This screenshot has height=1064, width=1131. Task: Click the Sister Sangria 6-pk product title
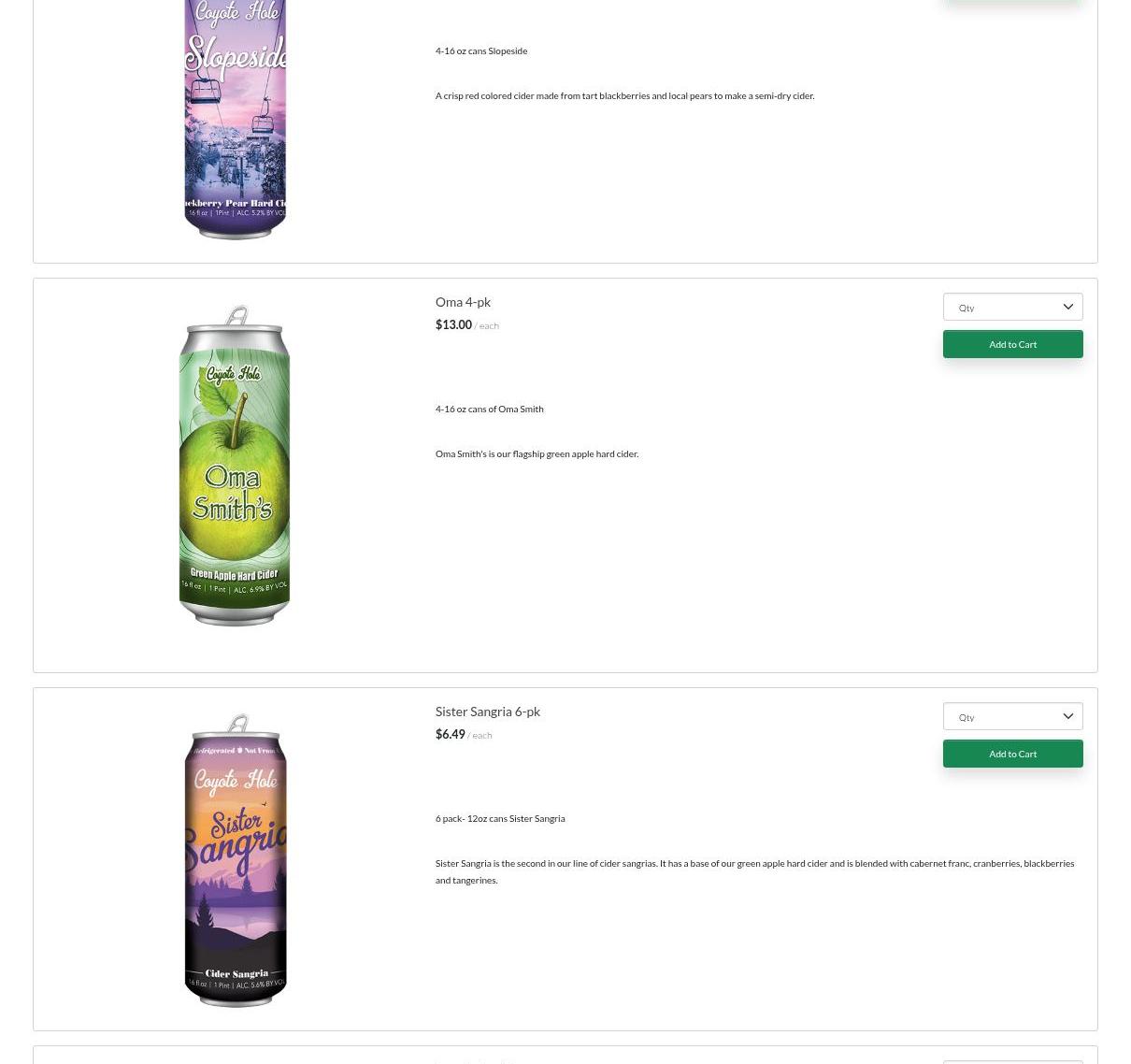coord(487,712)
